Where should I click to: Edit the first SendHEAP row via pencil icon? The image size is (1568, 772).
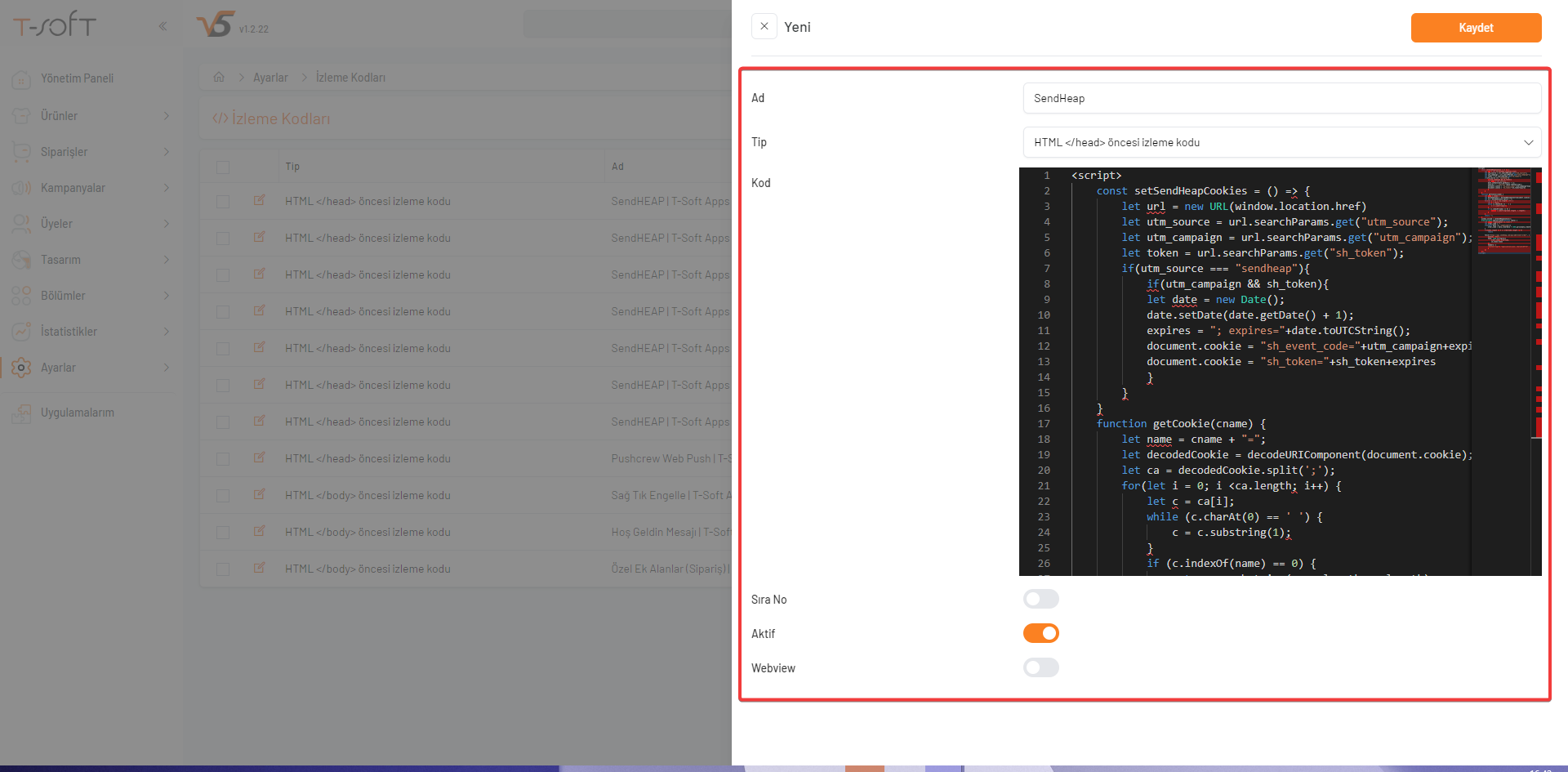pyautogui.click(x=259, y=200)
